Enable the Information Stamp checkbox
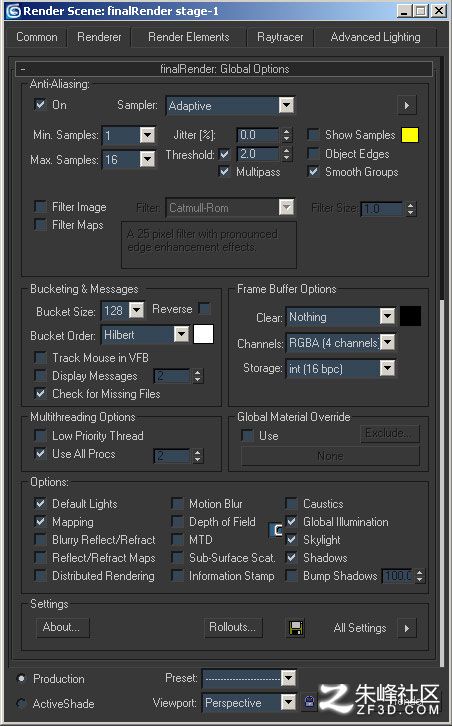The height and width of the screenshot is (726, 452). click(x=177, y=576)
